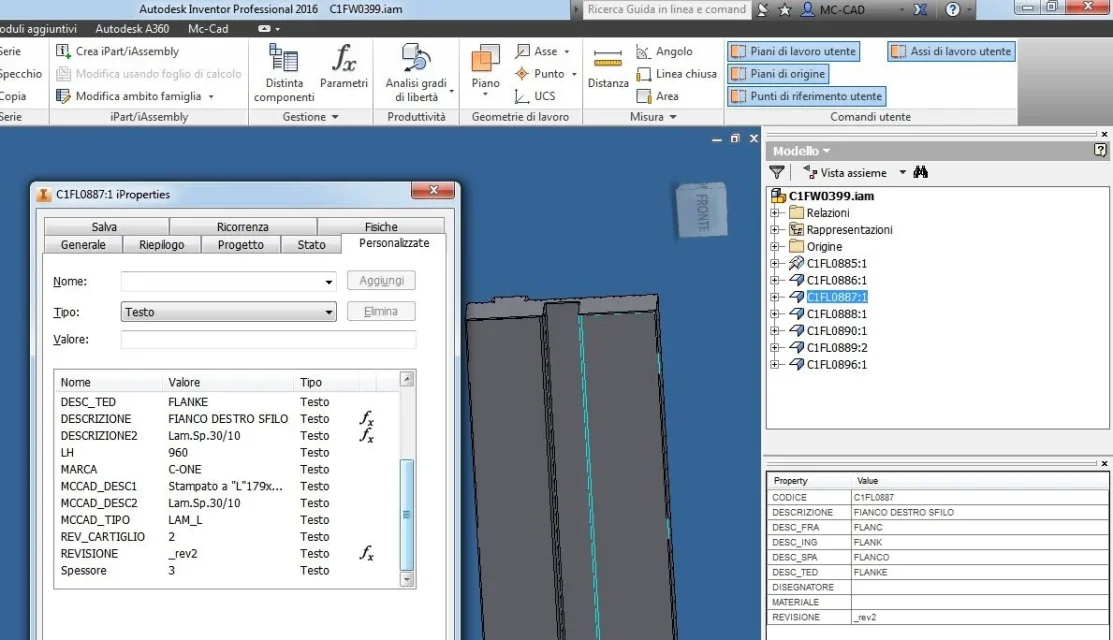Click the Aggiungi button
This screenshot has height=640, width=1113.
tap(381, 280)
